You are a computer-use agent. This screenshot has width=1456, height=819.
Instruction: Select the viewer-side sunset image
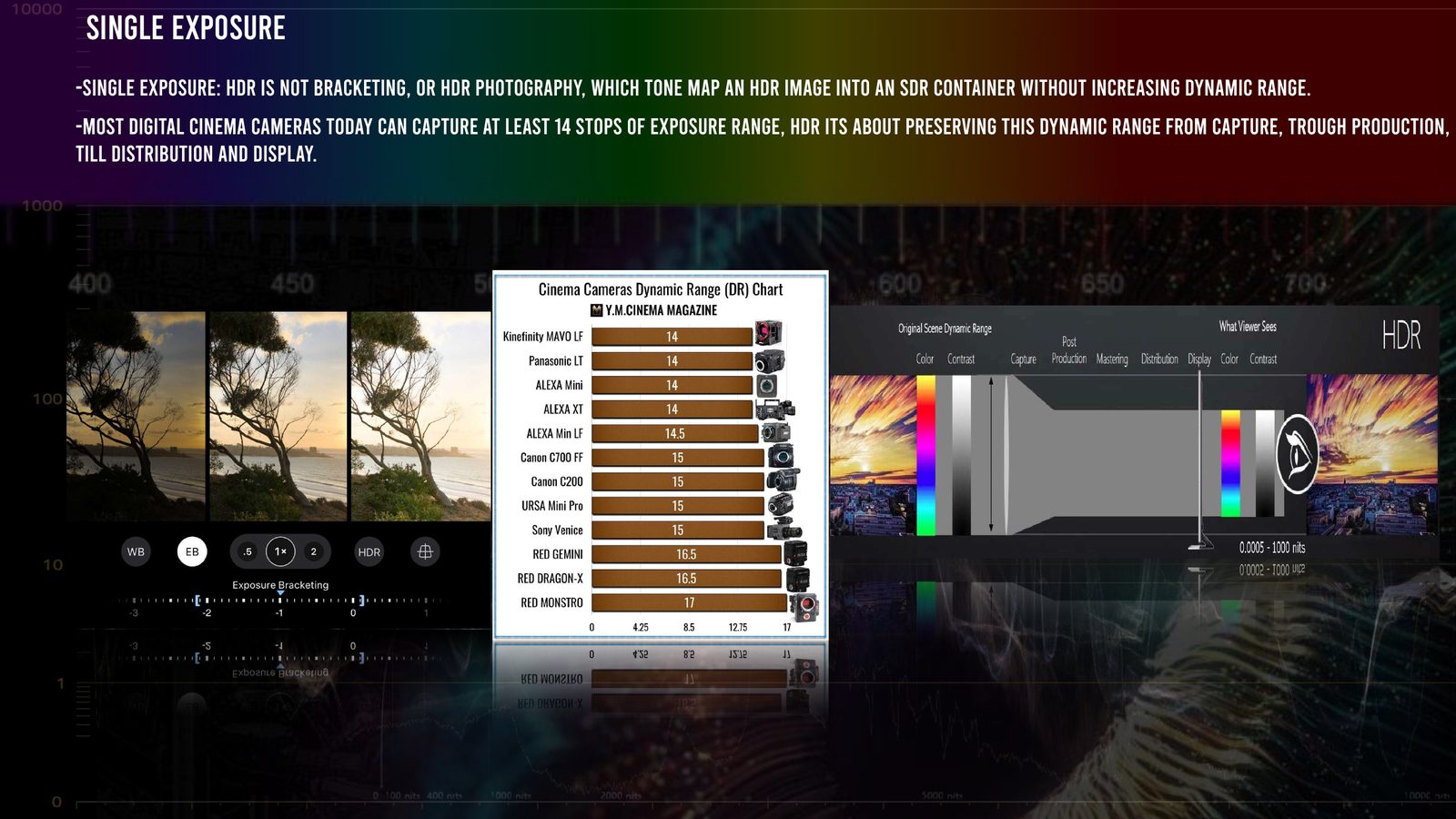(1372, 455)
